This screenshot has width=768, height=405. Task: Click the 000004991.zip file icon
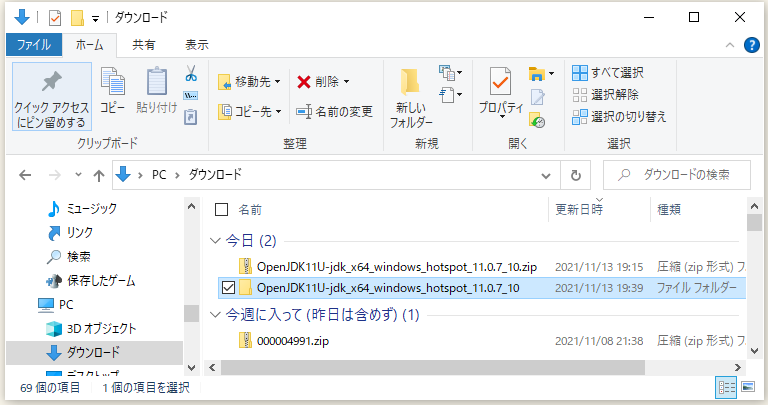click(245, 340)
